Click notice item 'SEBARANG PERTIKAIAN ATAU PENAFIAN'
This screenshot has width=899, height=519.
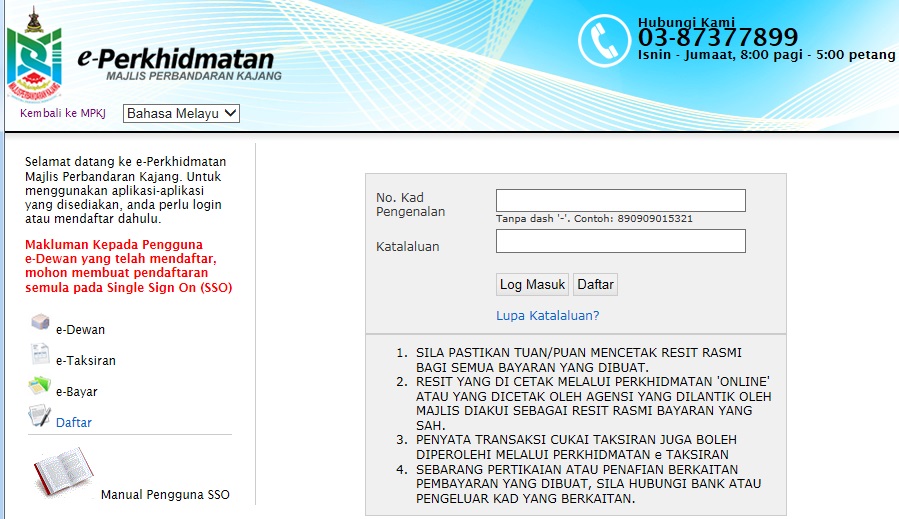point(588,484)
